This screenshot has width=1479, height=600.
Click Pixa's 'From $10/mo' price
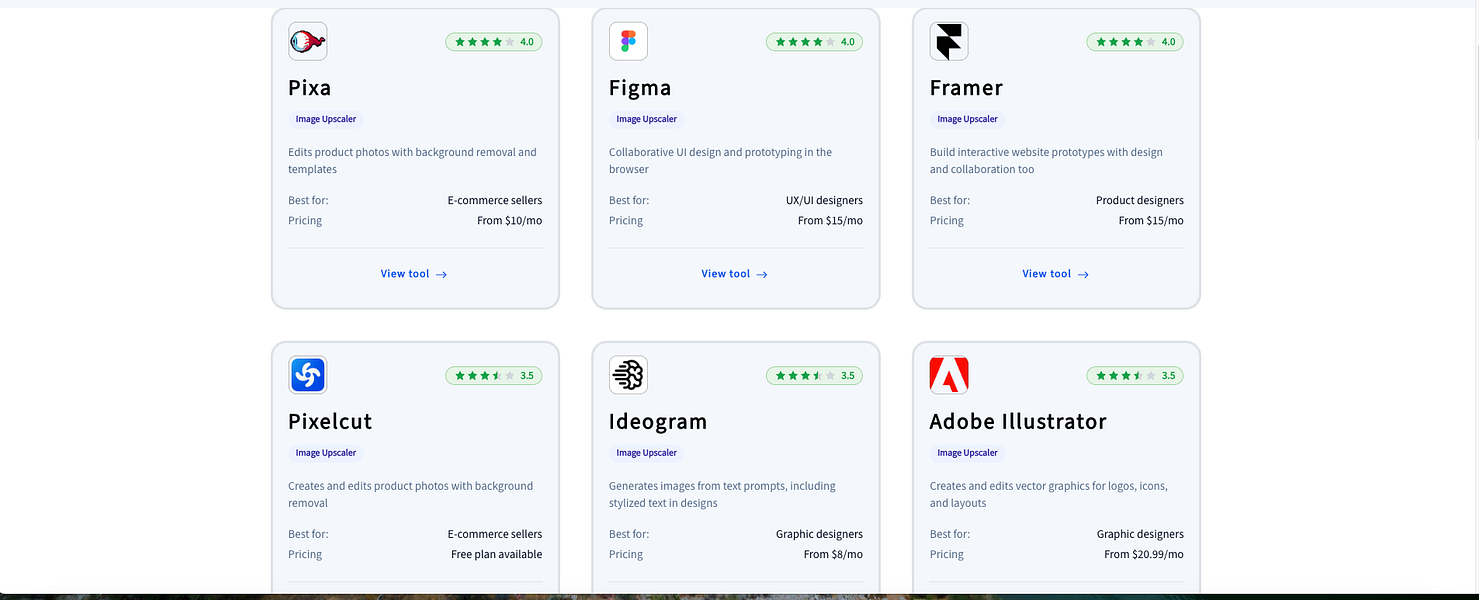pyautogui.click(x=510, y=221)
